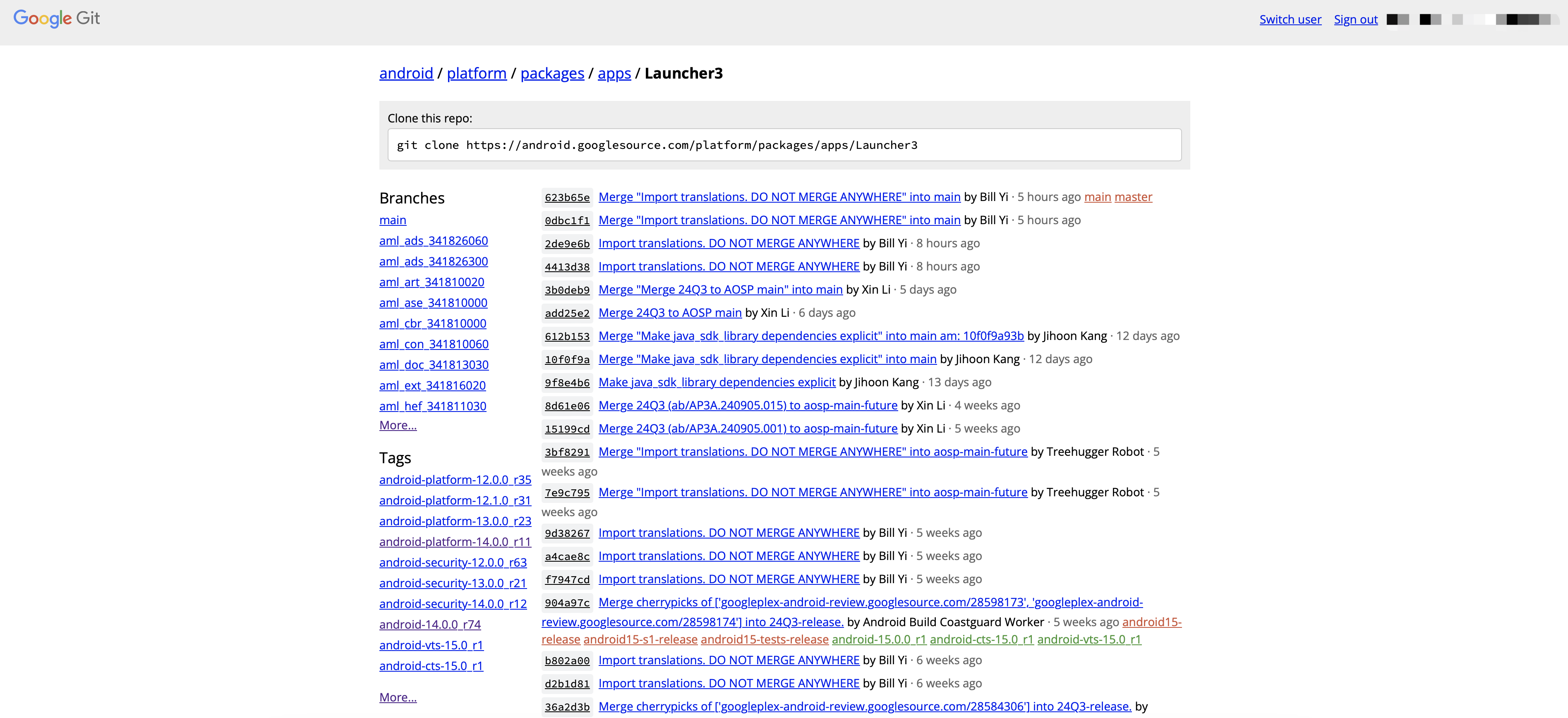Open commit hash 36a2d3b

tap(567, 706)
